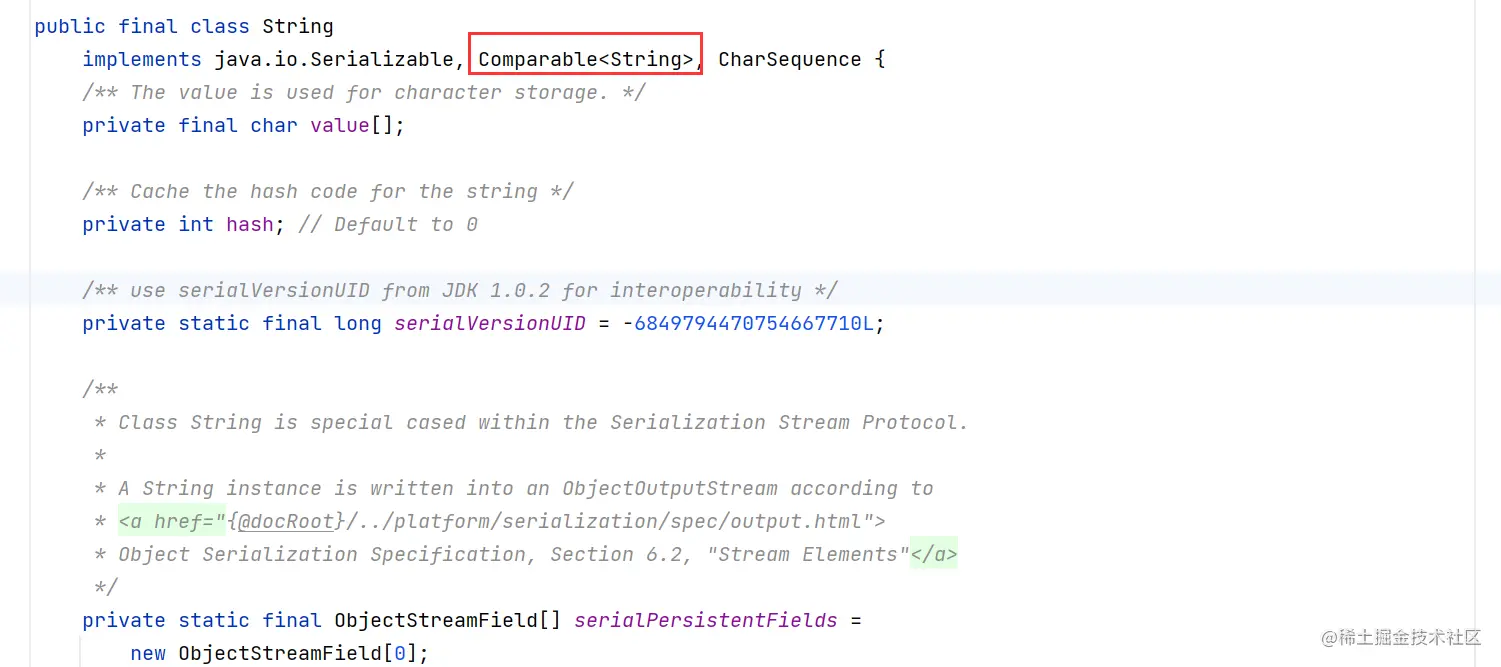Click the serialVersionUID constant name

click(489, 323)
